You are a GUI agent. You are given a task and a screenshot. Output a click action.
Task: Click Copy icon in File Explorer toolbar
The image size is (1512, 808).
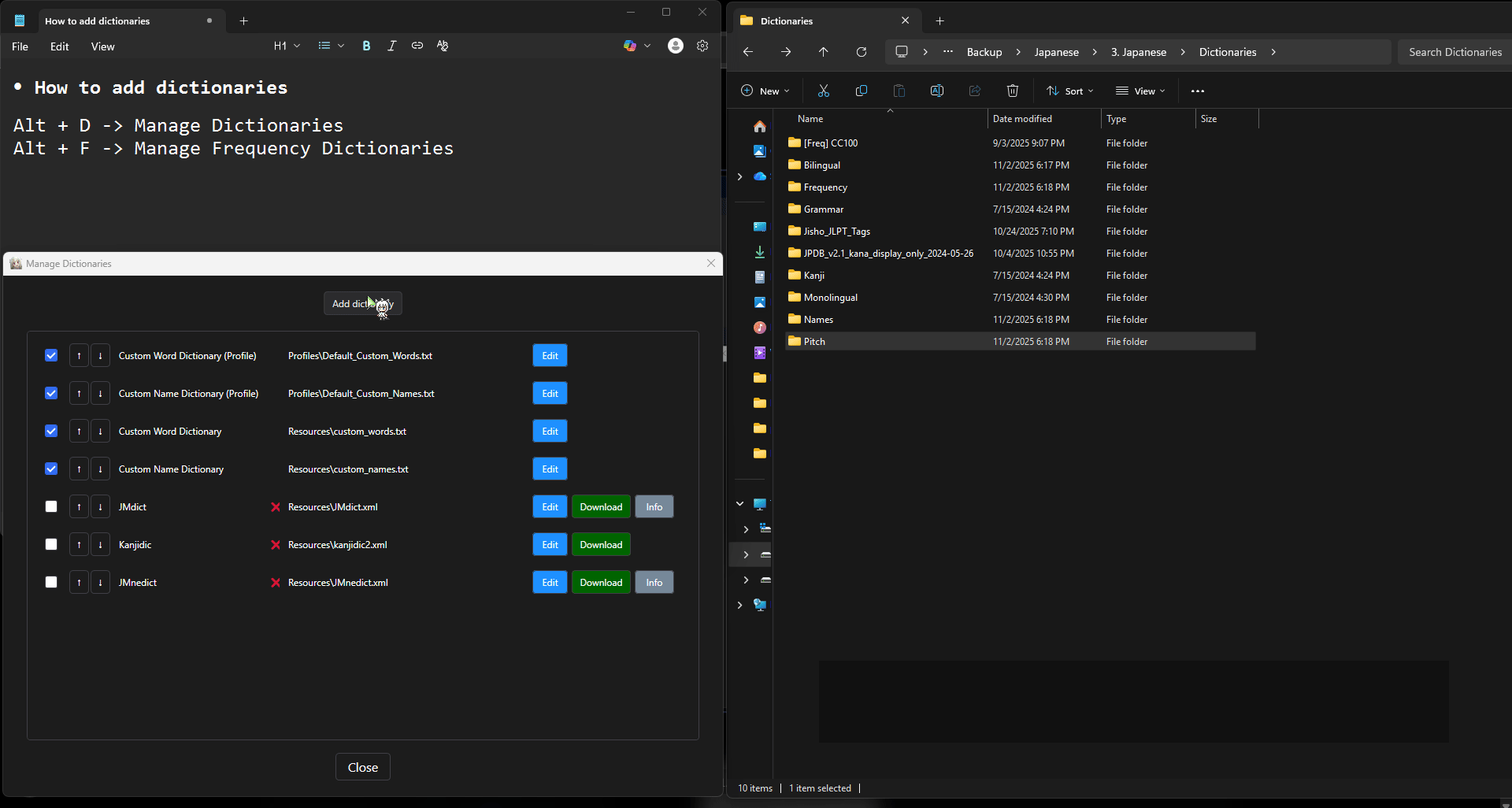pos(862,91)
